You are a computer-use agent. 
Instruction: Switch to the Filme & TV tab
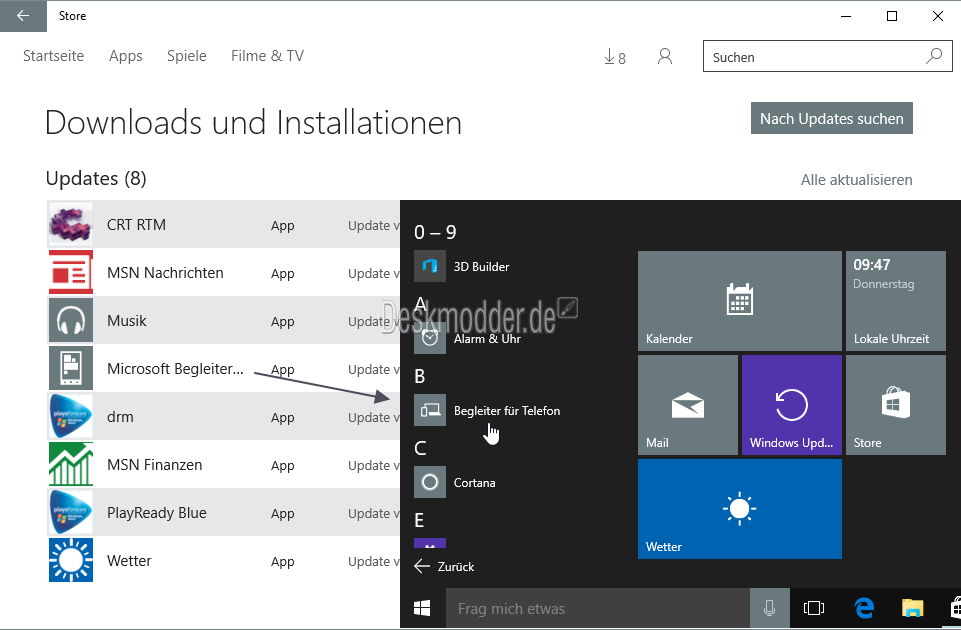point(267,56)
